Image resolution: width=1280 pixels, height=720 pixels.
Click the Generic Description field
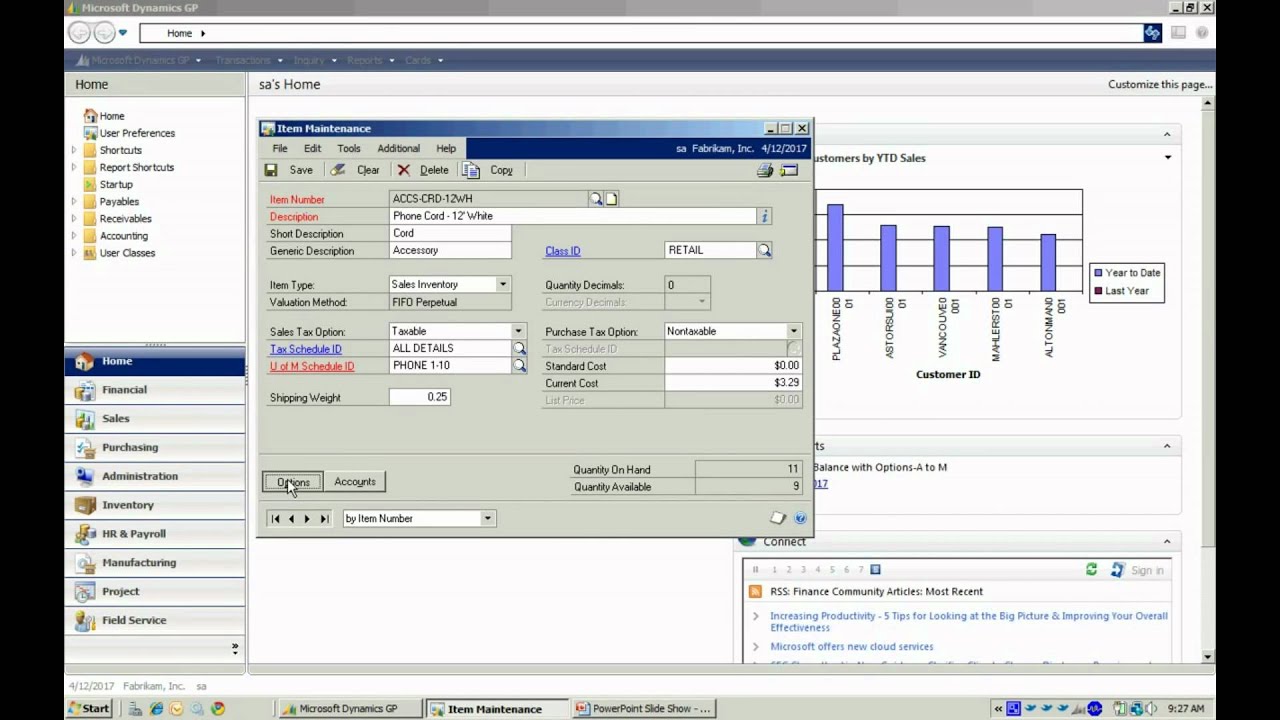pyautogui.click(x=450, y=250)
